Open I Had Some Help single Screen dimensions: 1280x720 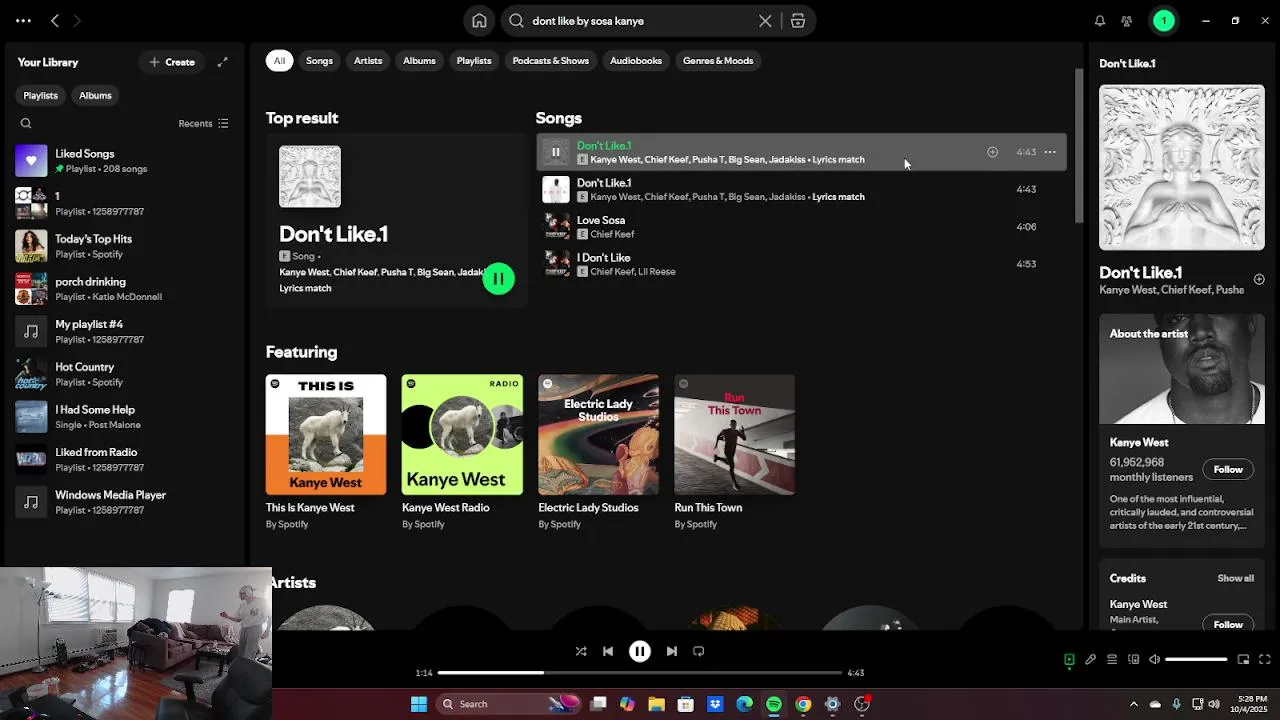125,417
